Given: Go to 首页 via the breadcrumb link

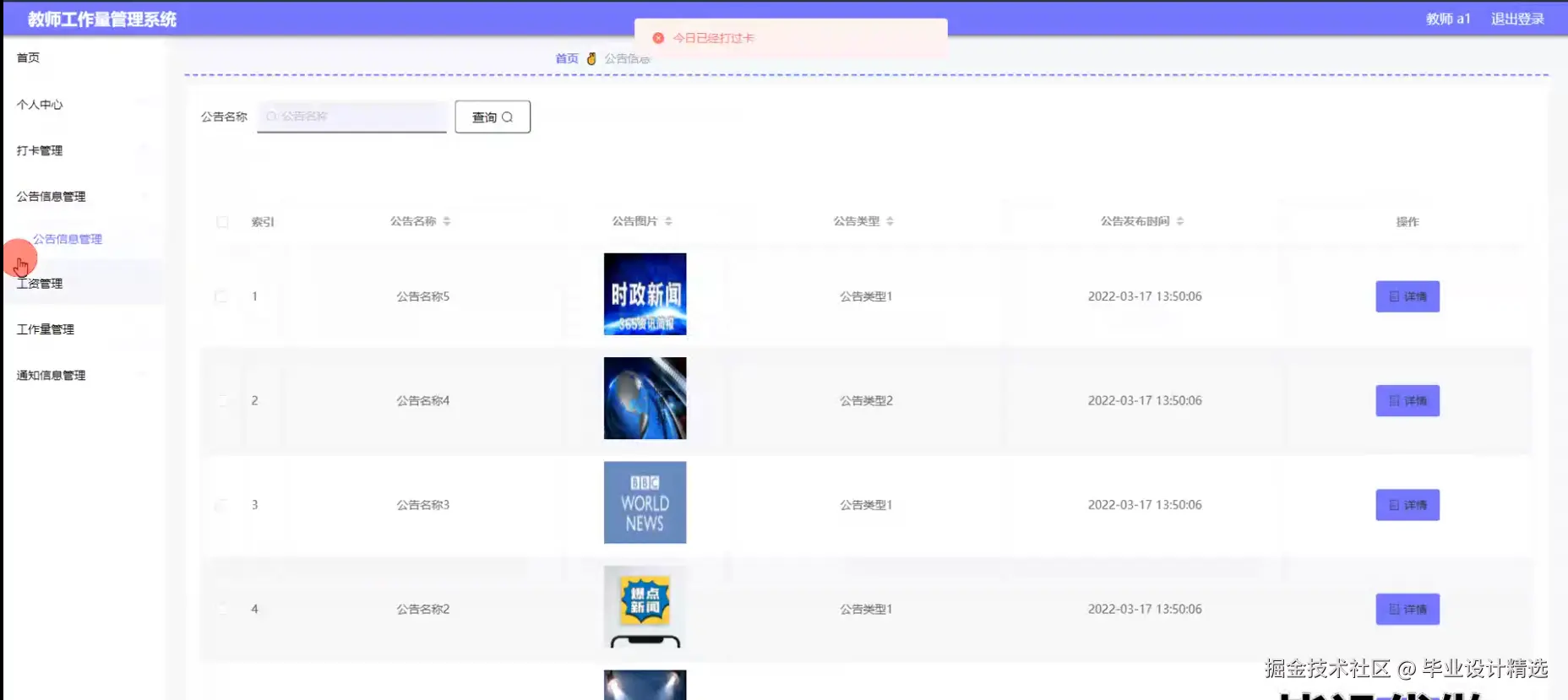Looking at the screenshot, I should point(567,58).
